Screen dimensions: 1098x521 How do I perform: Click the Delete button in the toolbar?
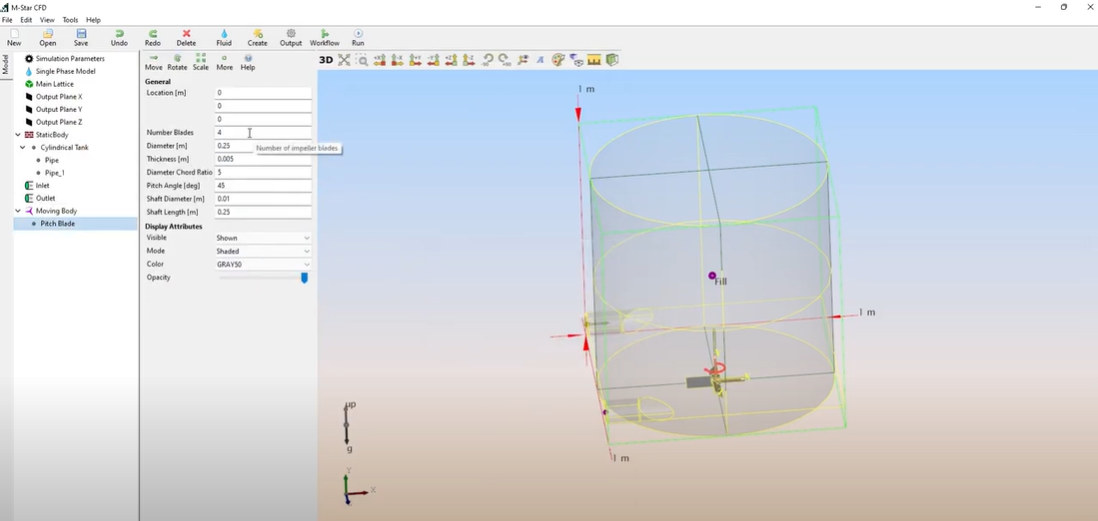[x=186, y=38]
